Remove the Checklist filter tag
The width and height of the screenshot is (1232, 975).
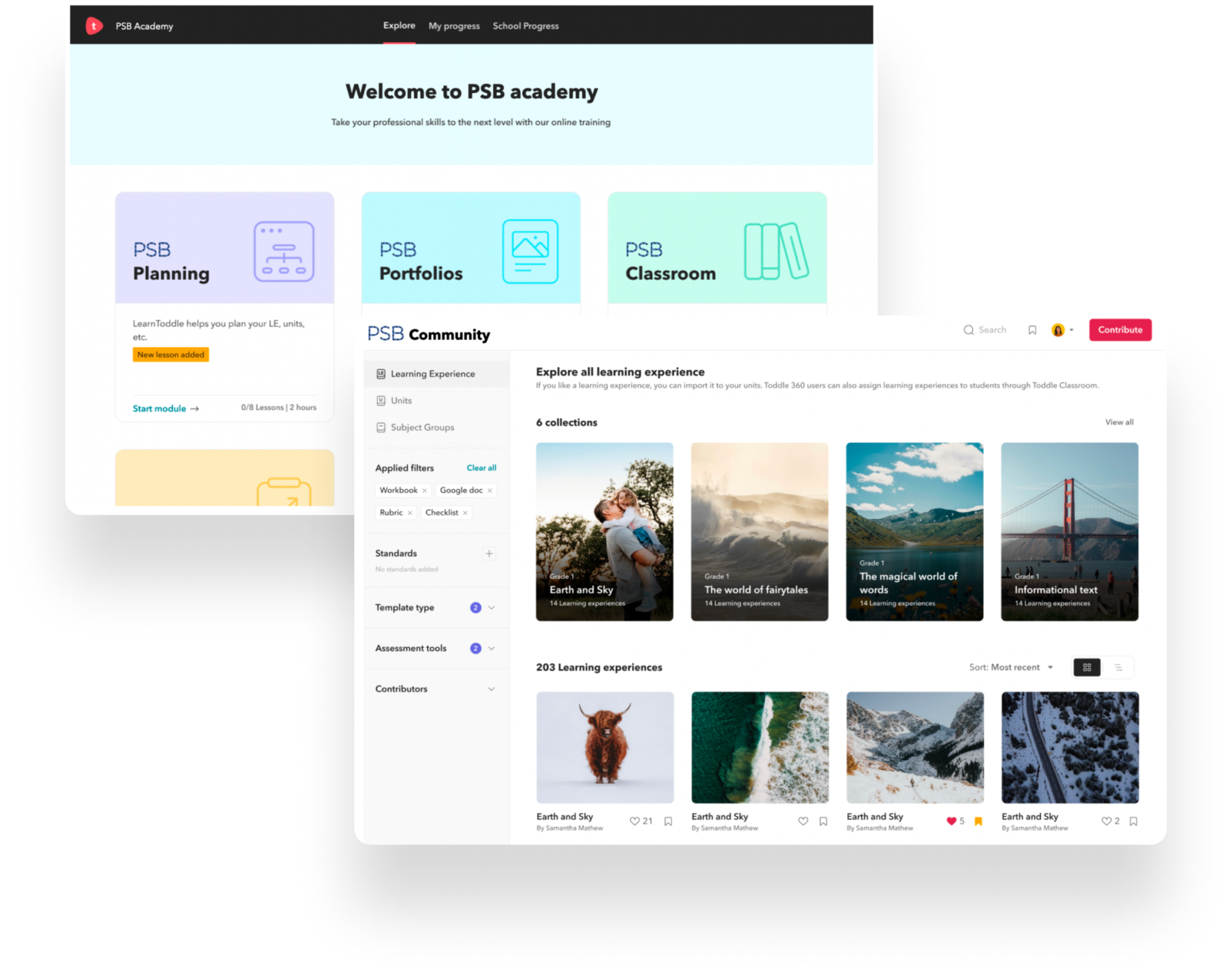[465, 513]
